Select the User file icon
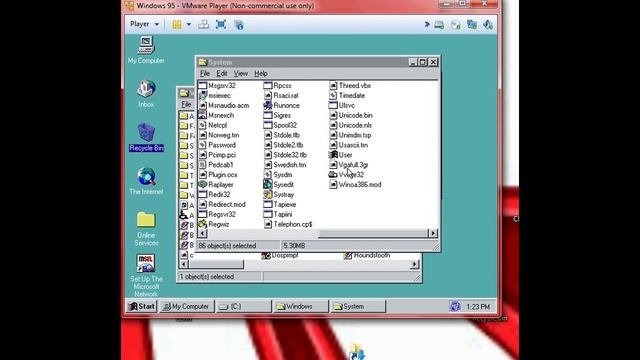This screenshot has height=360, width=640. (333, 155)
